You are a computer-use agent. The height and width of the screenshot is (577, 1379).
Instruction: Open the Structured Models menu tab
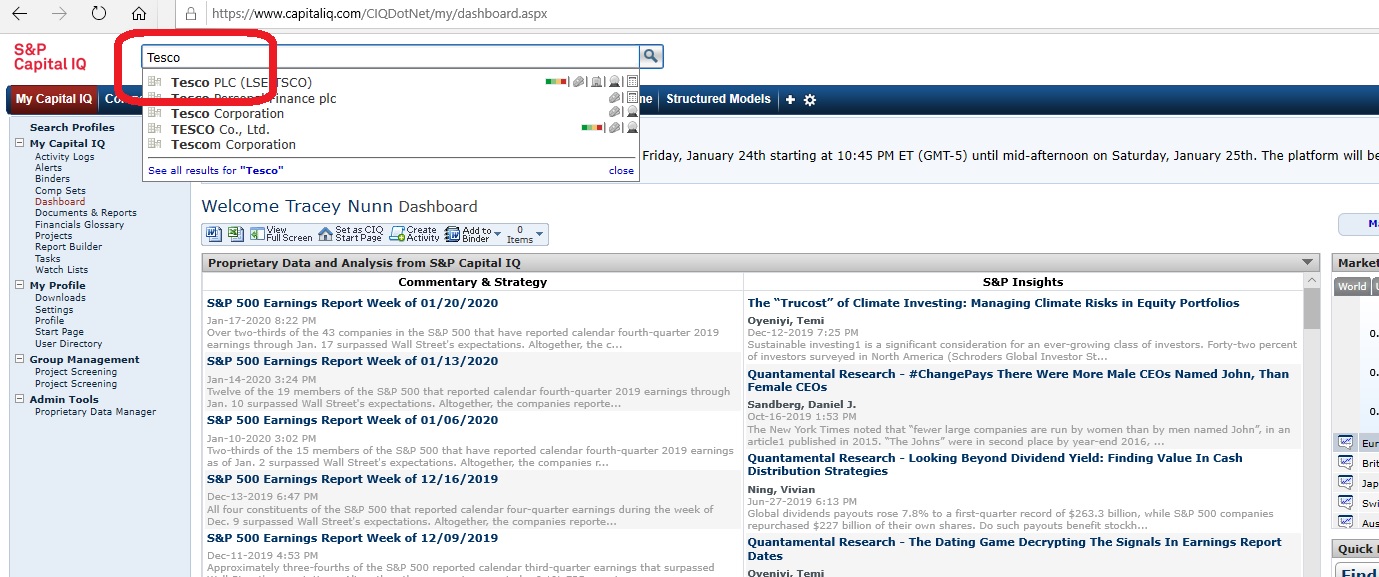tap(718, 99)
